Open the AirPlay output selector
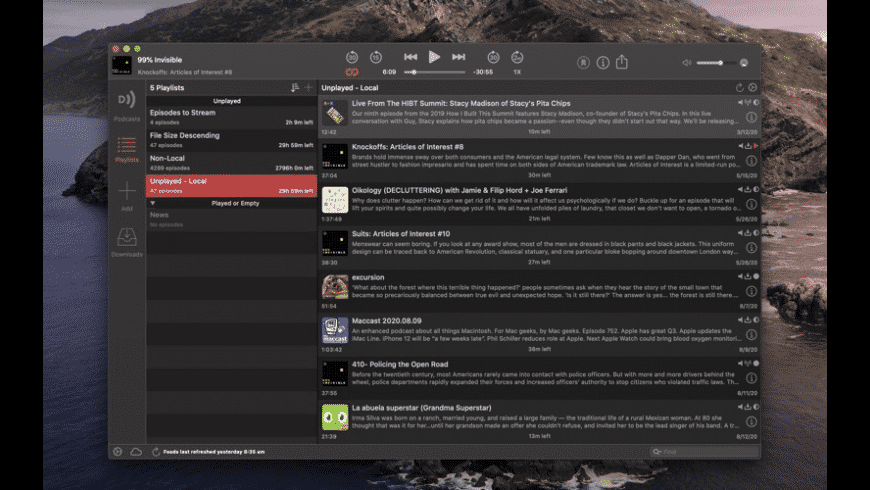 744,63
